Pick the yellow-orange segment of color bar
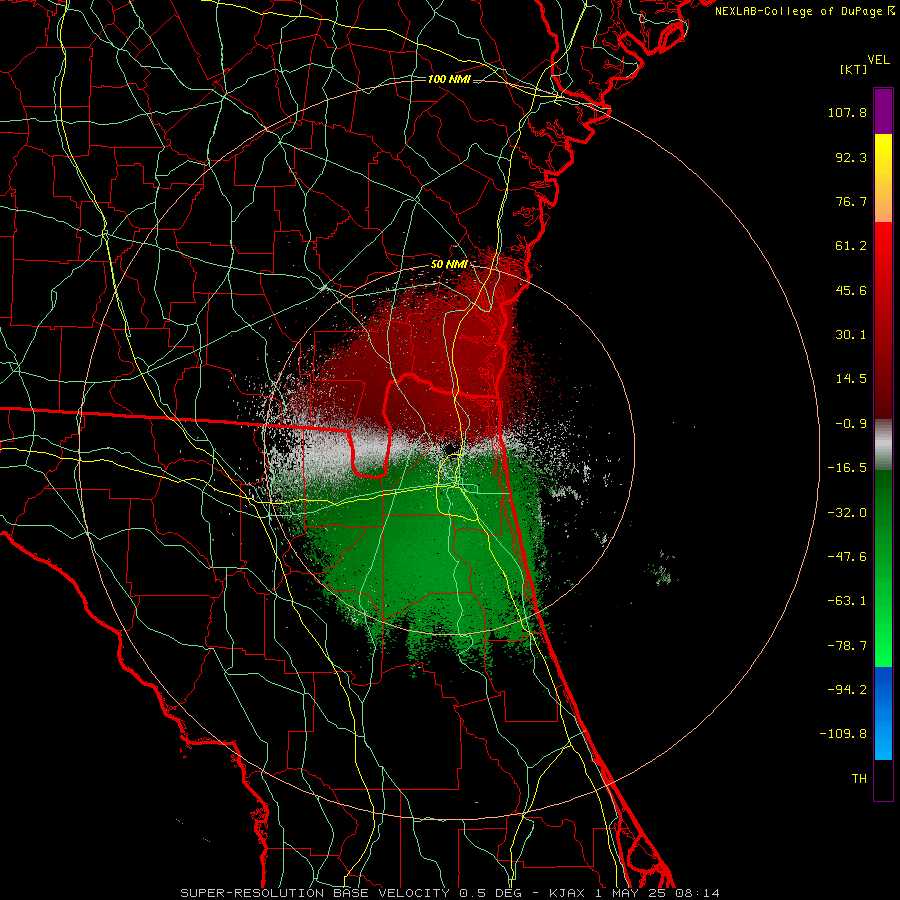The height and width of the screenshot is (900, 900). point(883,178)
